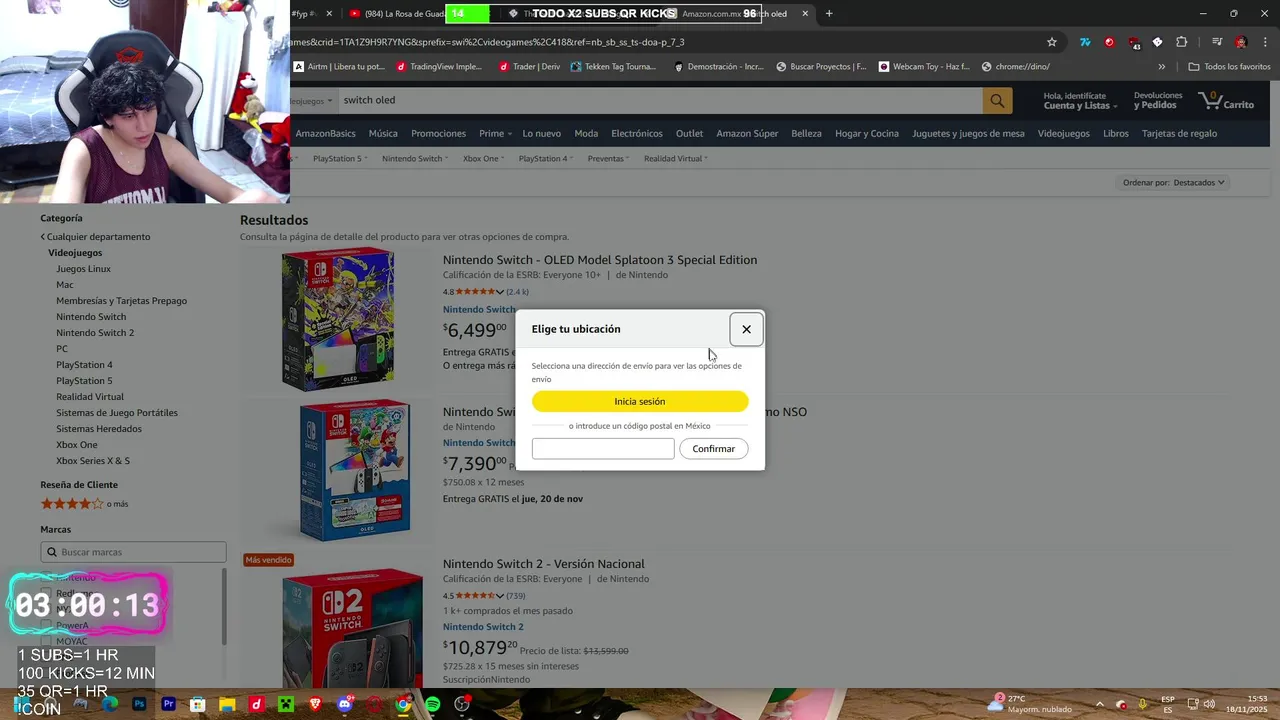1280x720 pixels.
Task: Open Electrónicos in the nav bar
Action: point(637,133)
